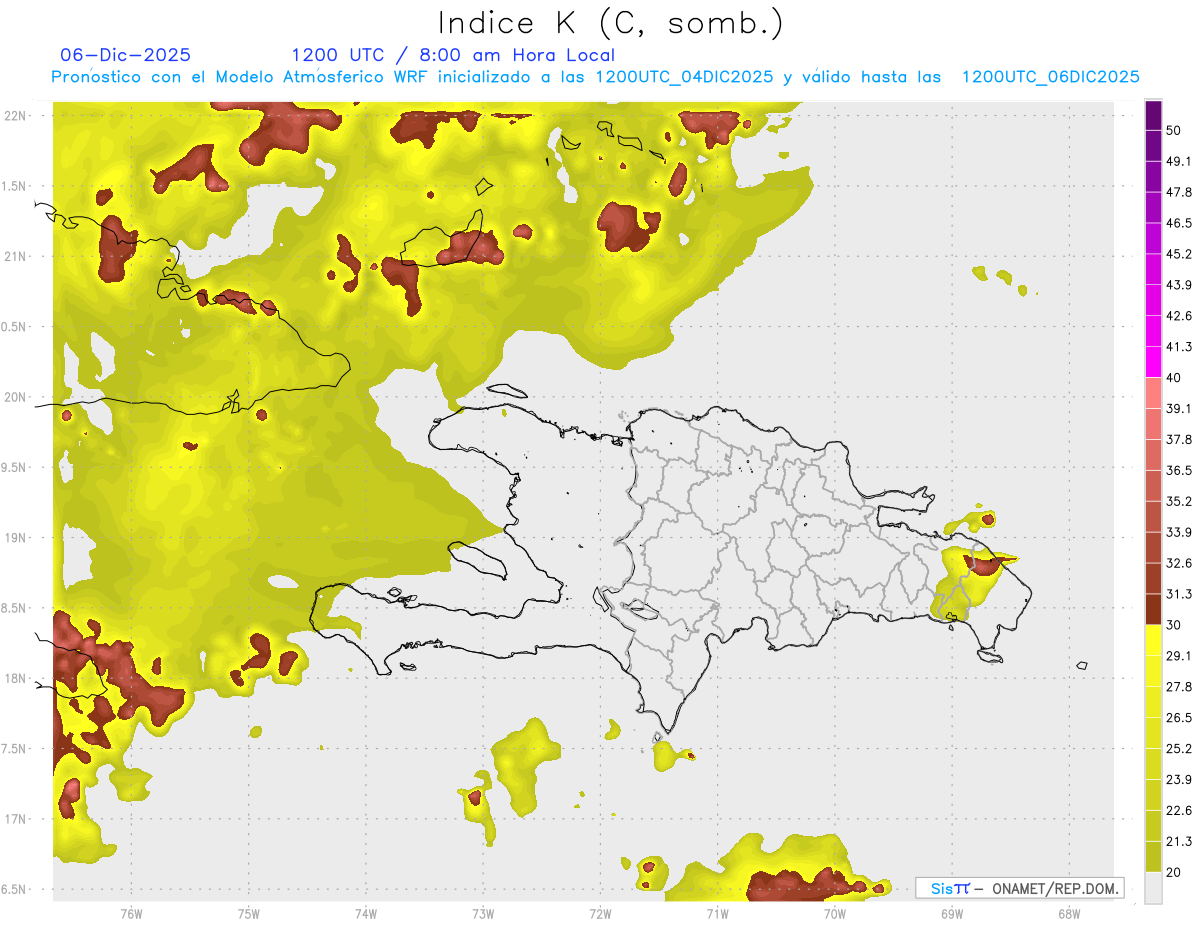Click the colorbar value "30"
The height and width of the screenshot is (927, 1200).
point(1174,625)
